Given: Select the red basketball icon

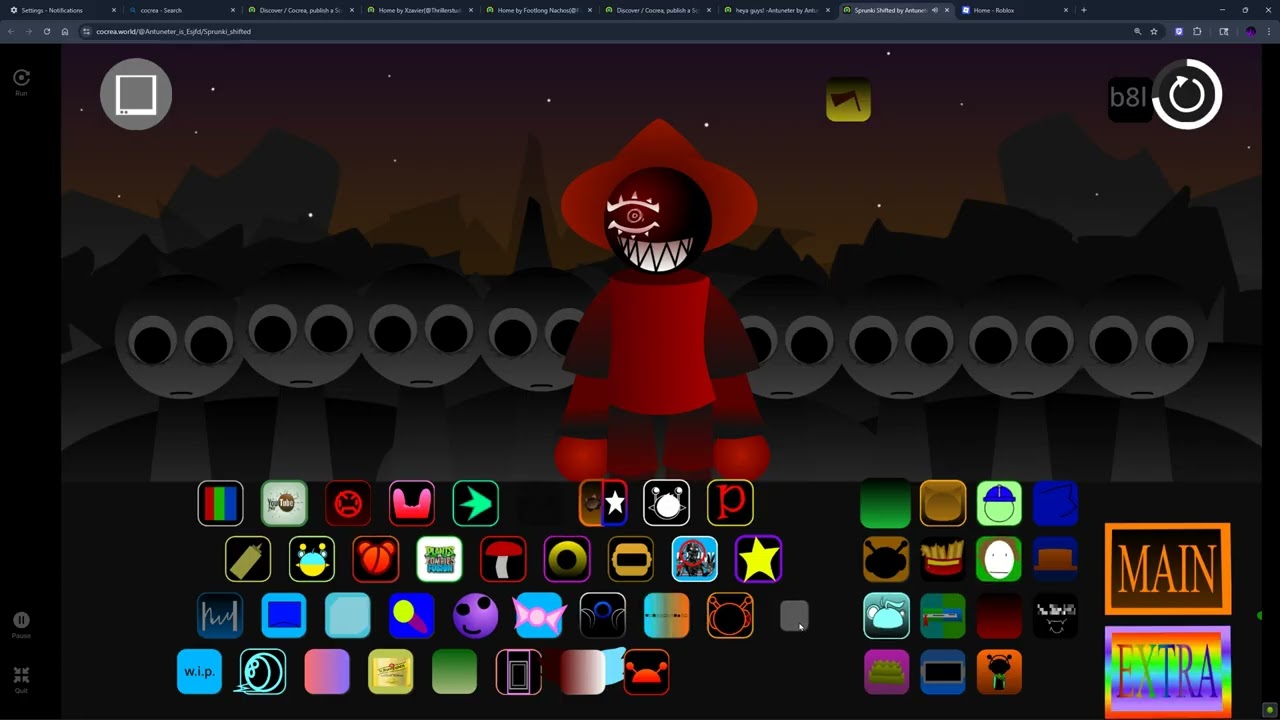Looking at the screenshot, I should [376, 559].
